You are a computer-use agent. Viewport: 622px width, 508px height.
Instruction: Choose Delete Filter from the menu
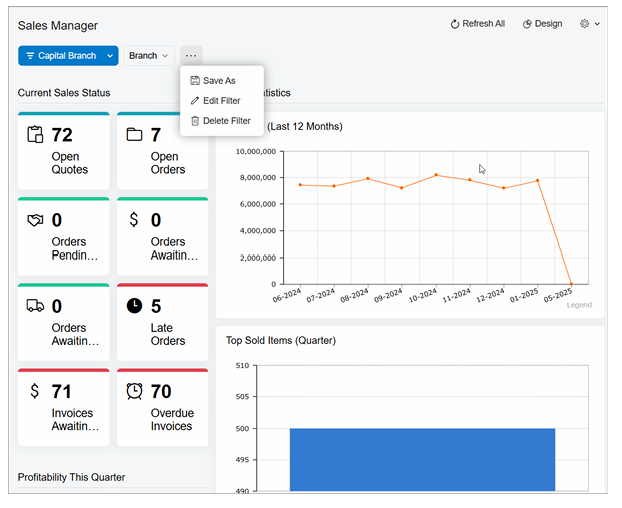[226, 120]
